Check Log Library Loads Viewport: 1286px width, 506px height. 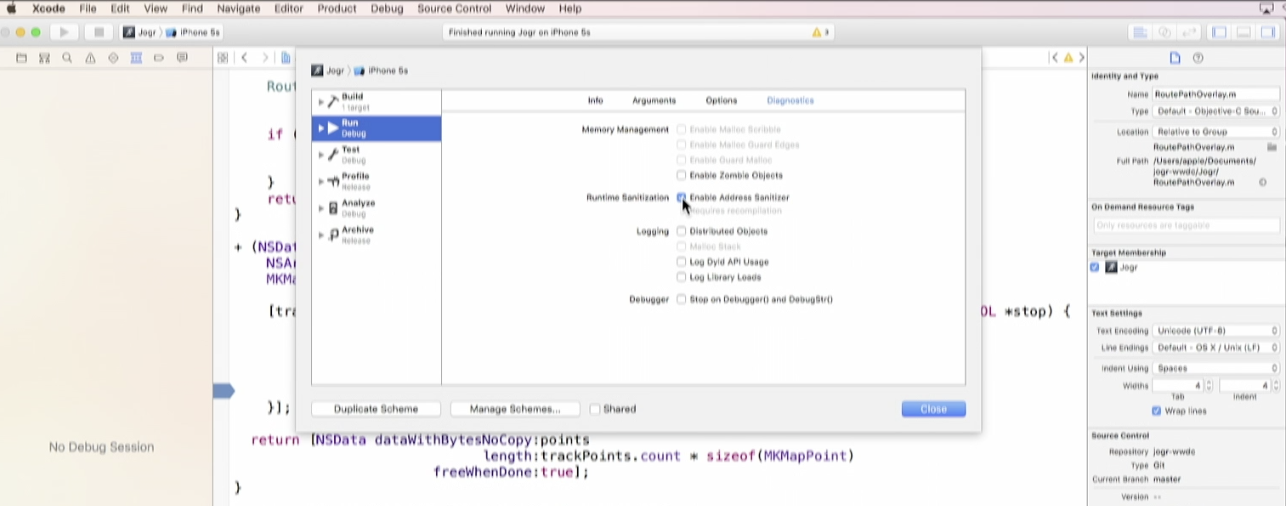pos(681,277)
